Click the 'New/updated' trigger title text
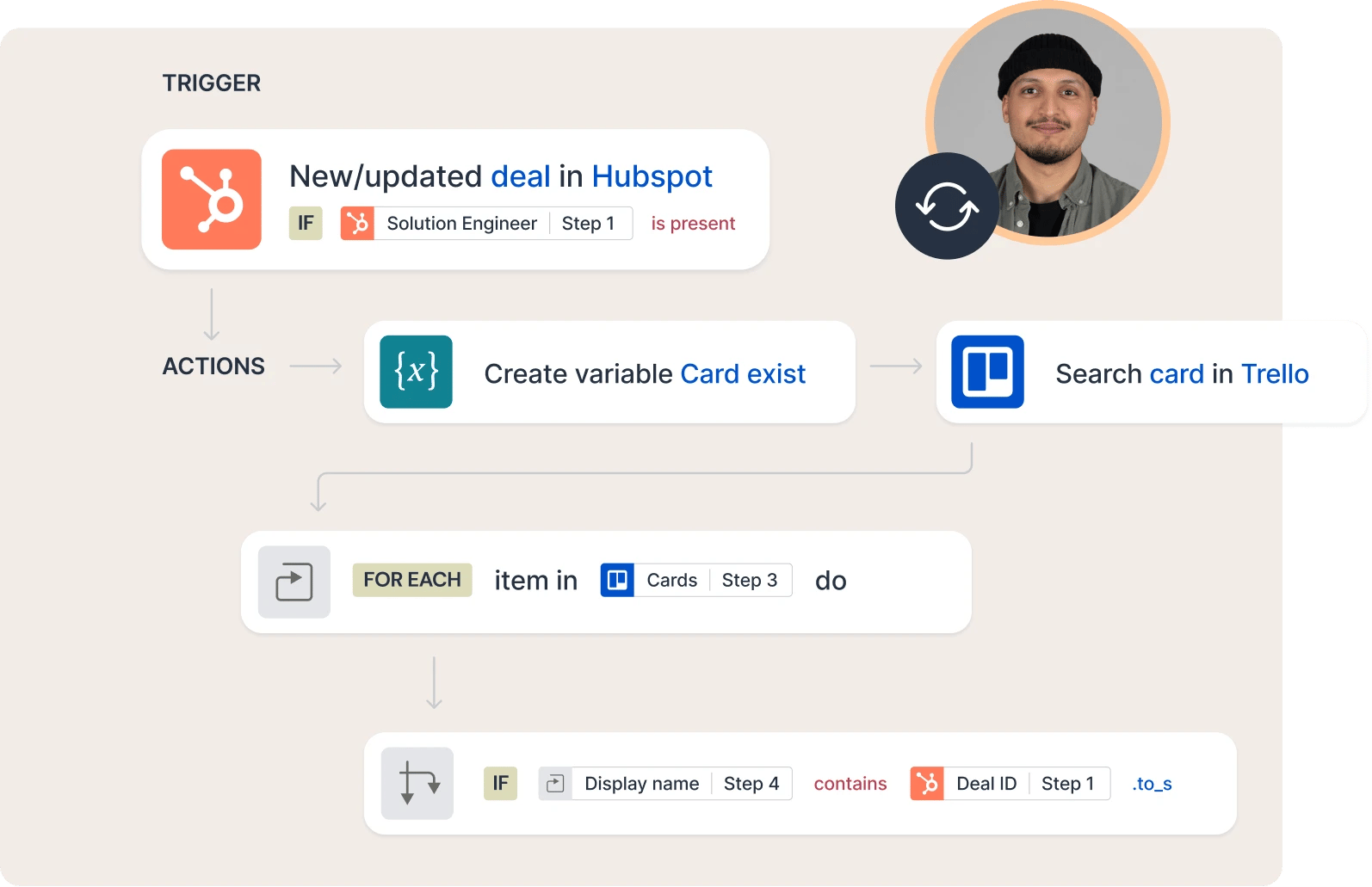 coord(386,177)
